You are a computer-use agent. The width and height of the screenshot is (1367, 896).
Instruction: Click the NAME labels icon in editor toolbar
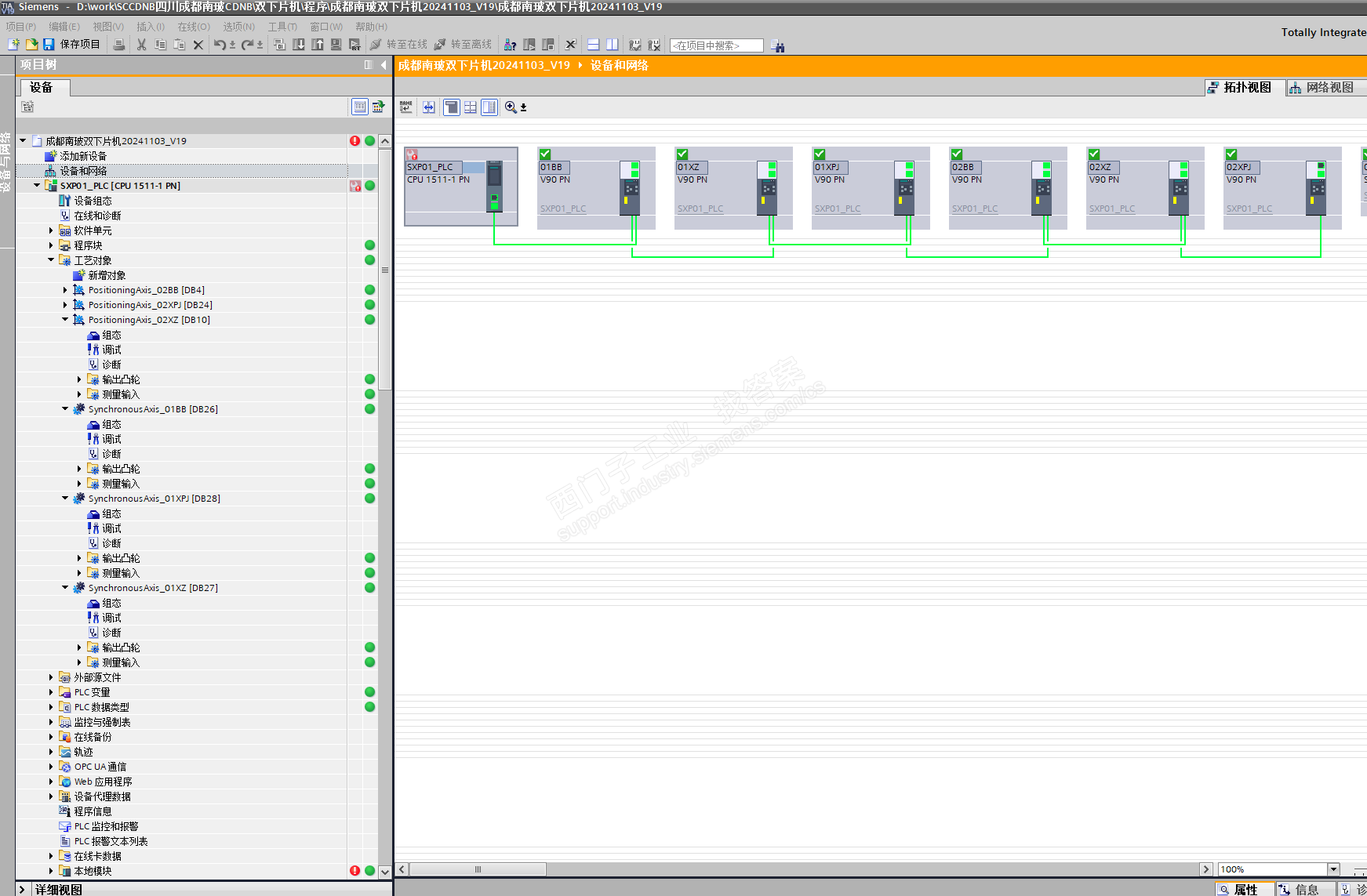pyautogui.click(x=405, y=107)
